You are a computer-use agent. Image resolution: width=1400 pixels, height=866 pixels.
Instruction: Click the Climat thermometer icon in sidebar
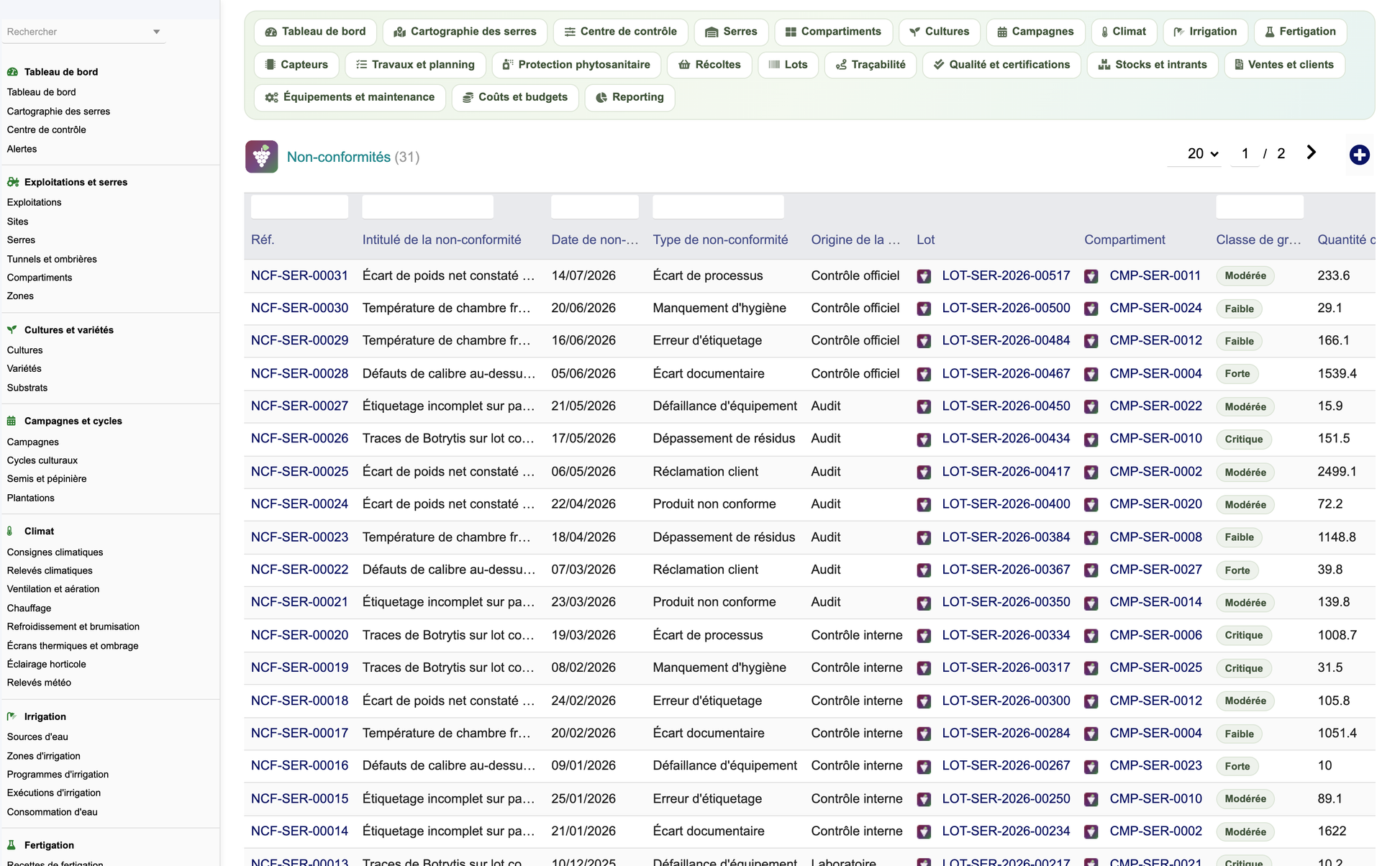tap(10, 531)
